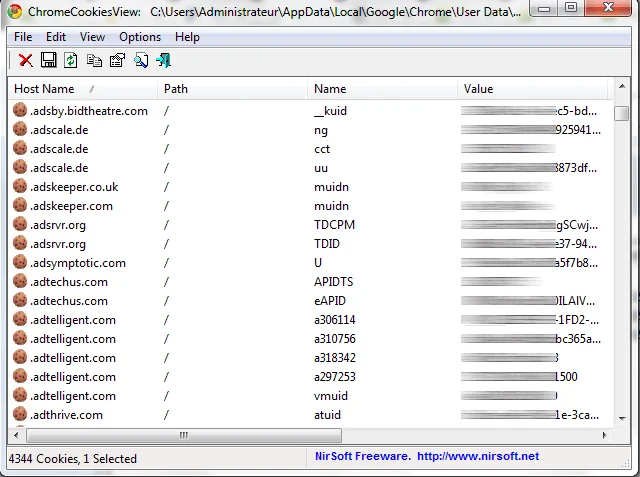The width and height of the screenshot is (640, 477).
Task: Select the .adthrive.com atuid row
Action: (310, 415)
